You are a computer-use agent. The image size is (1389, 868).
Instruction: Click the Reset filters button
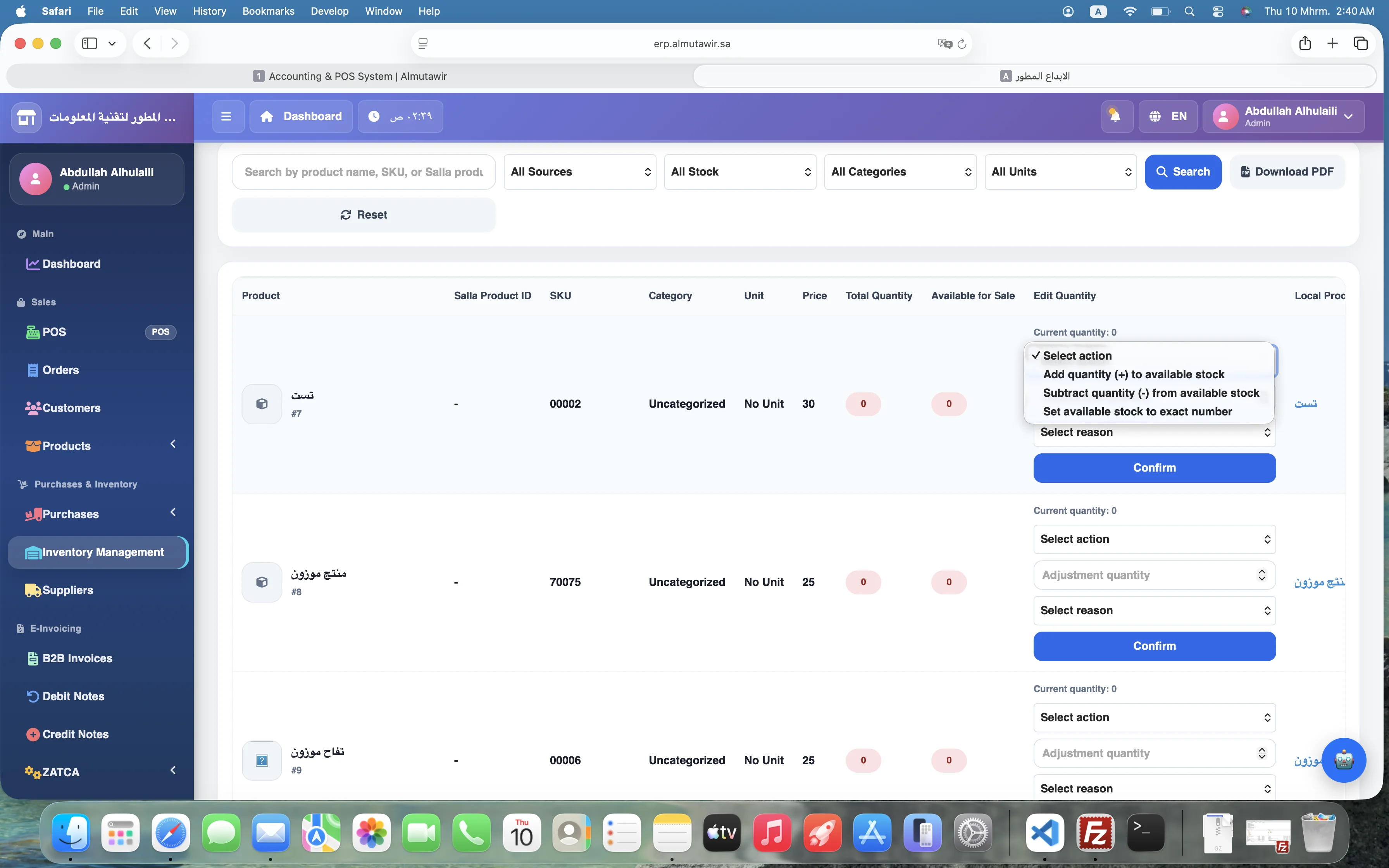[363, 215]
